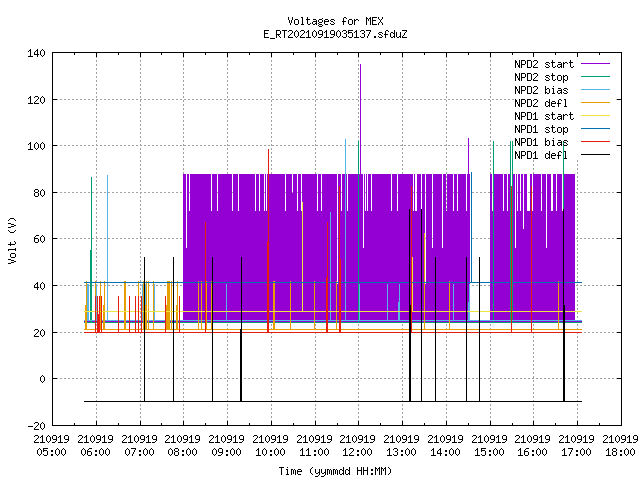Image resolution: width=640 pixels, height=480 pixels.
Task: Click the y-axis tick value -20
Action: click(36, 426)
